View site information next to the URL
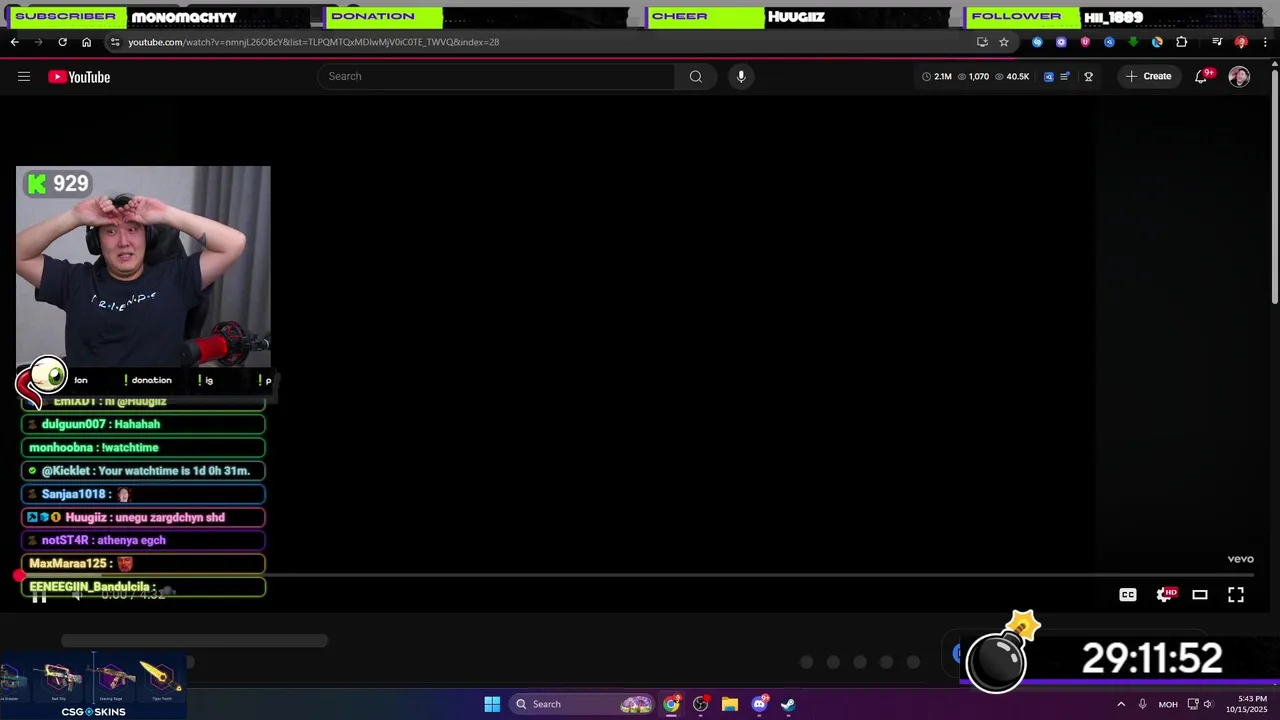1280x720 pixels. click(x=115, y=42)
